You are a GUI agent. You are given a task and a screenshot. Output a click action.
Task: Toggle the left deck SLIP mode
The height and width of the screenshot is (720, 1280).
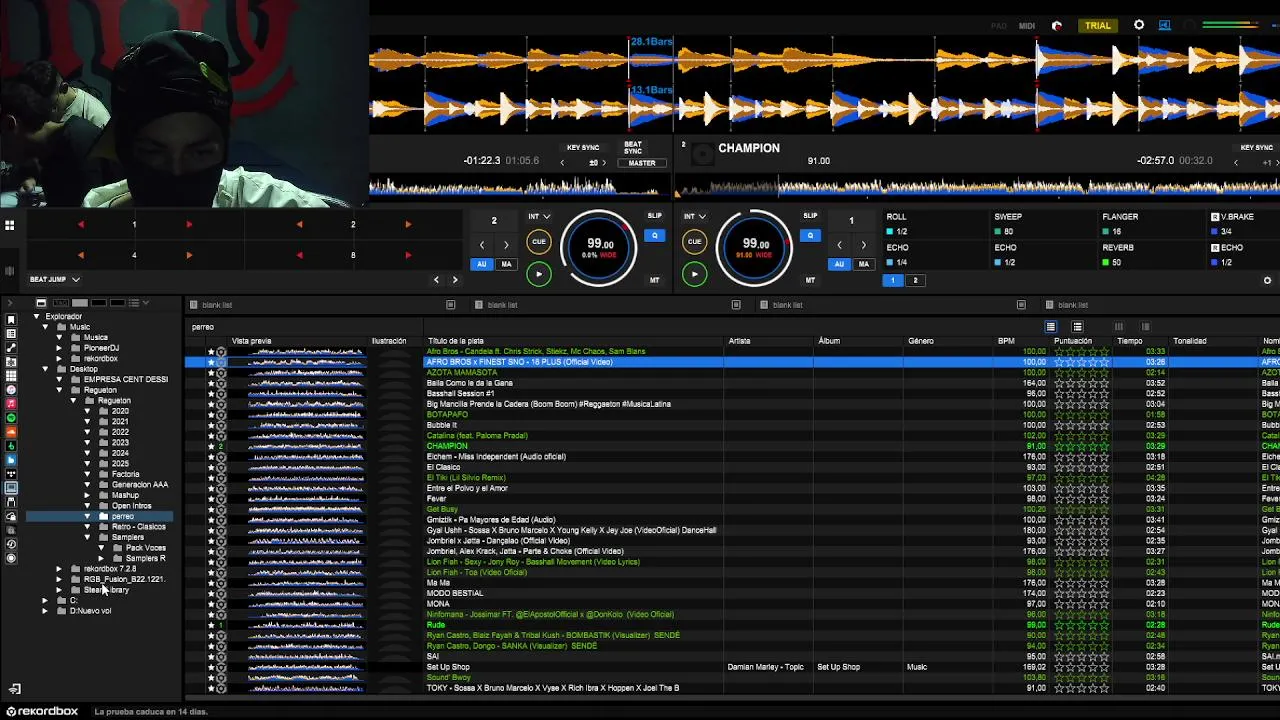[x=654, y=216]
